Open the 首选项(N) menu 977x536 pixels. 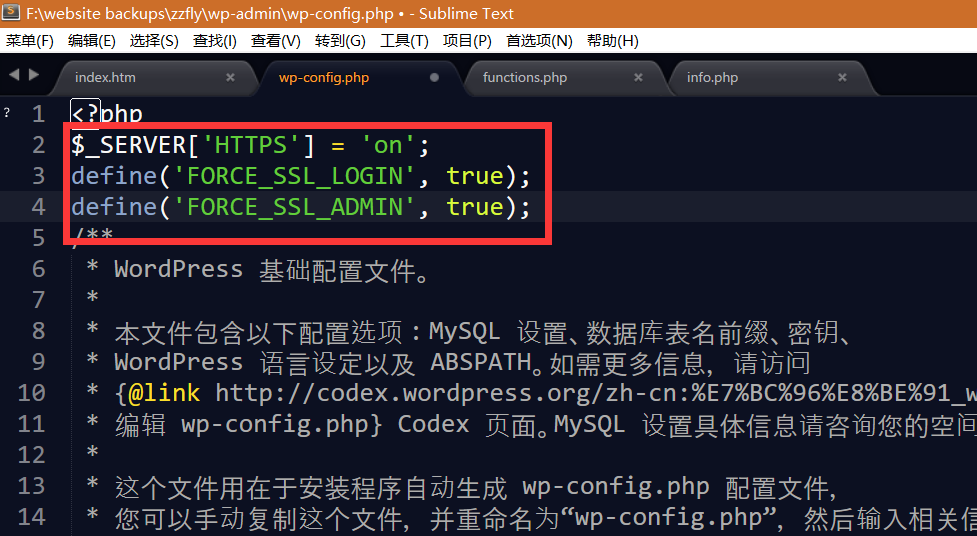pyautogui.click(x=539, y=41)
